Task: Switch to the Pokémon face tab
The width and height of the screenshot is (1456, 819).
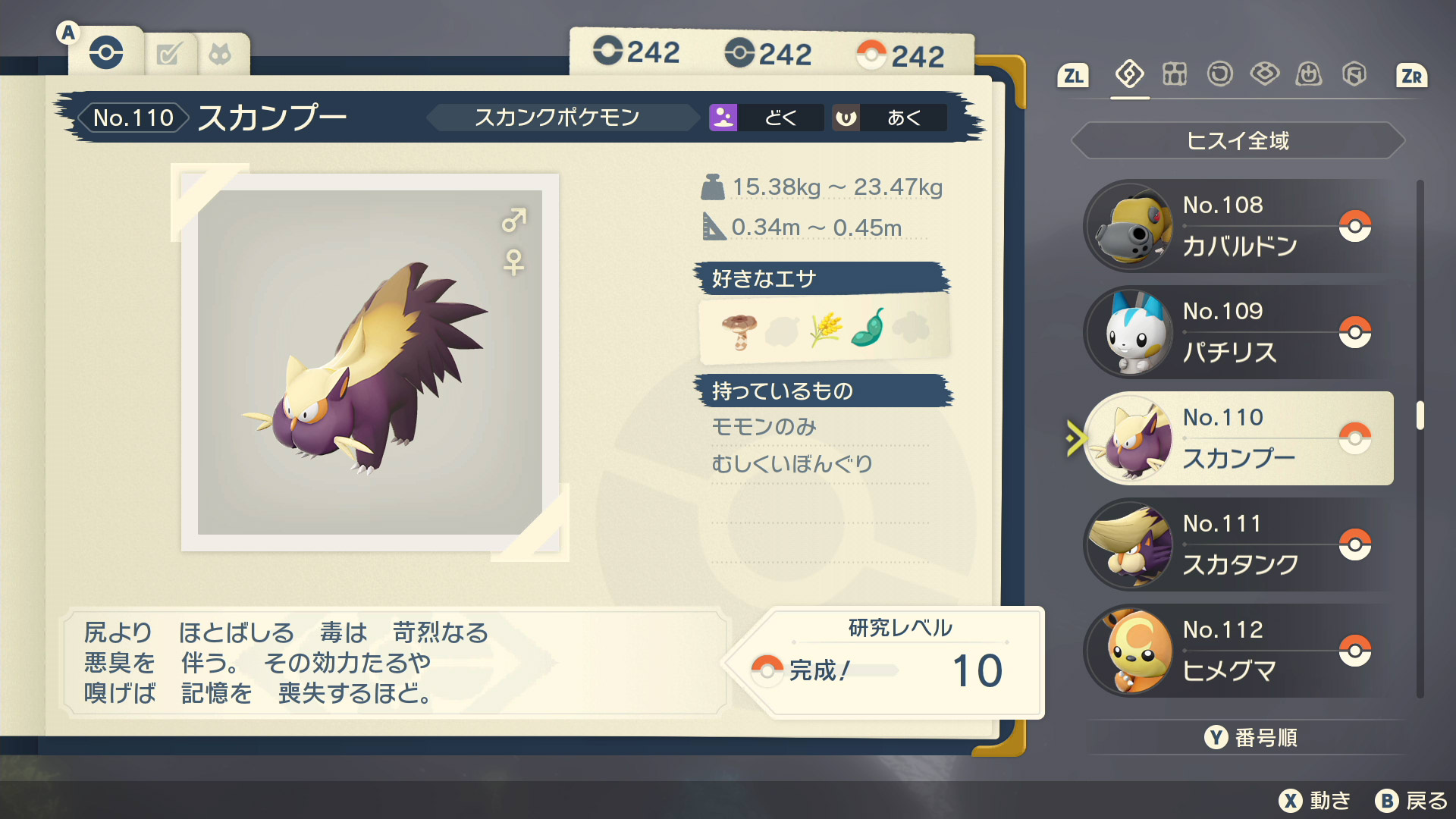Action: point(221,55)
